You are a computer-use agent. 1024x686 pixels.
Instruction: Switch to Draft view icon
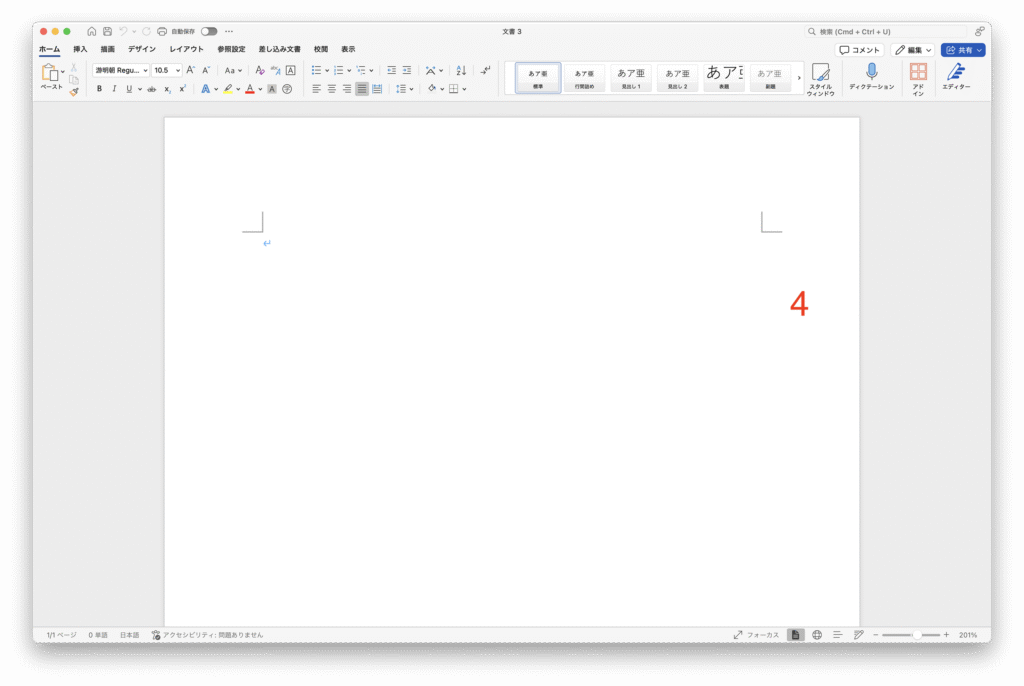[859, 634]
